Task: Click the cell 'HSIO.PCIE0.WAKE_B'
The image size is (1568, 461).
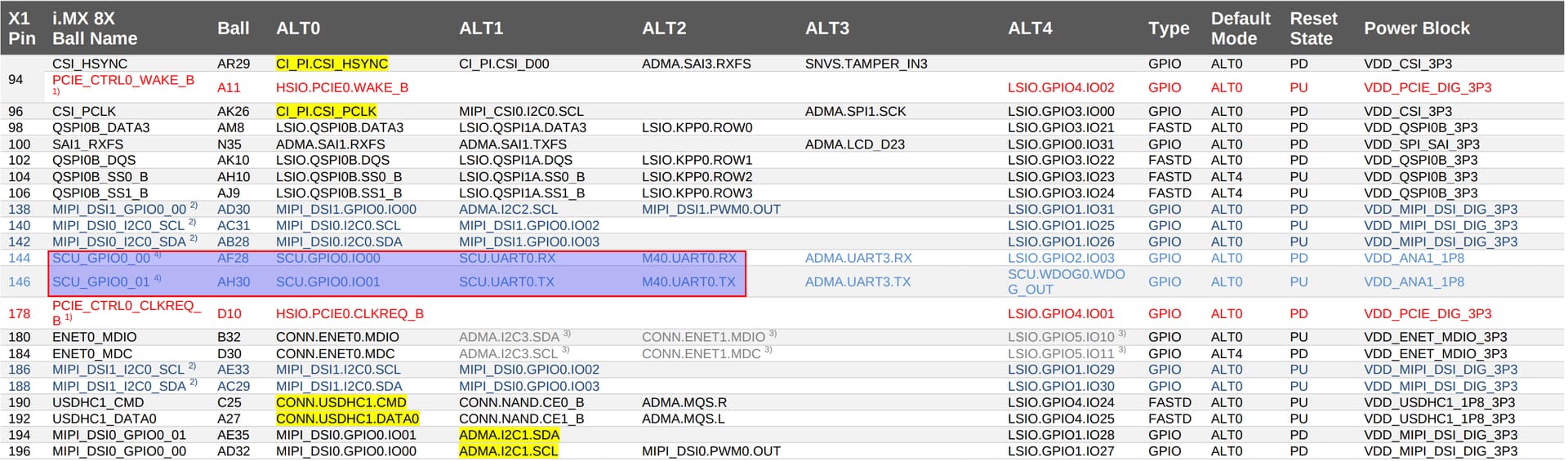Action: [342, 87]
